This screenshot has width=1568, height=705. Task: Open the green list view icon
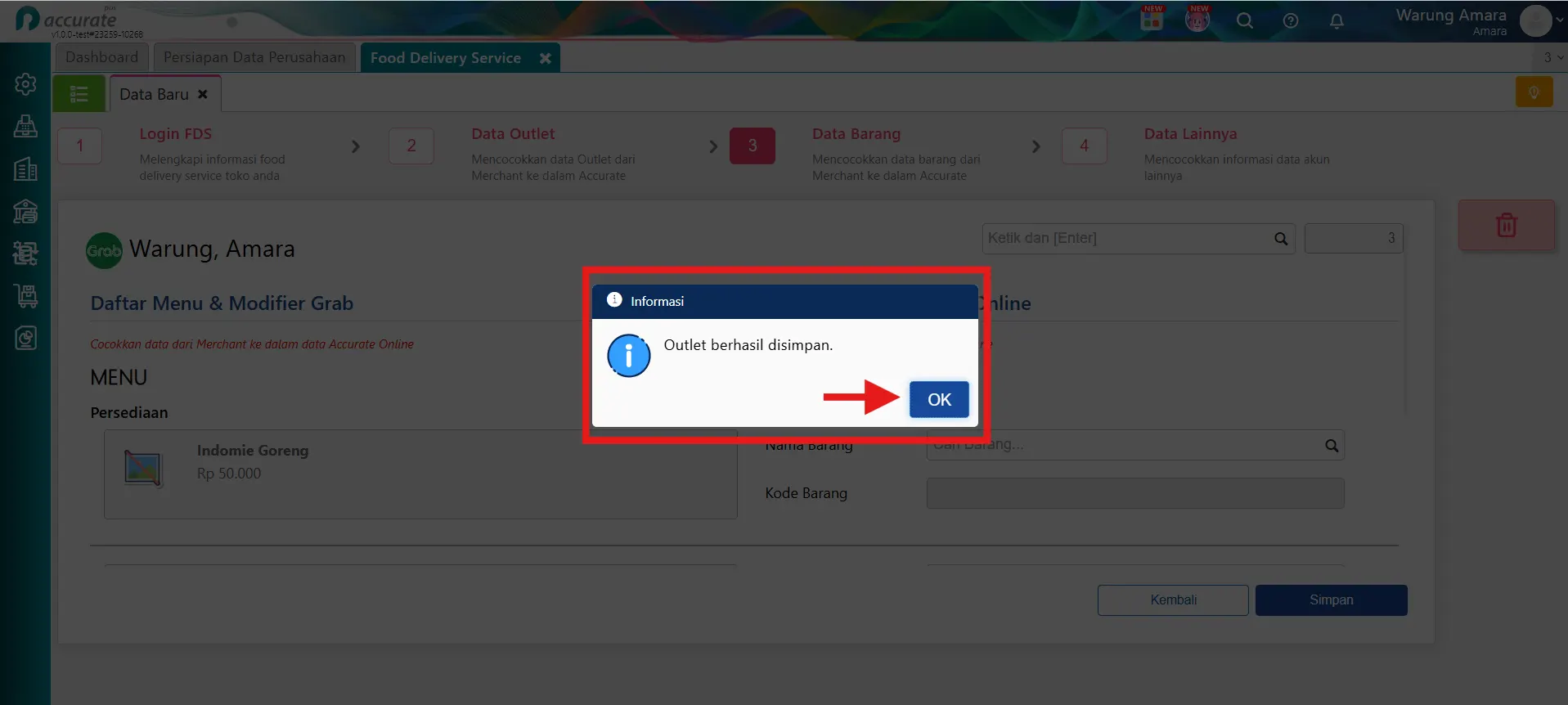coord(79,94)
